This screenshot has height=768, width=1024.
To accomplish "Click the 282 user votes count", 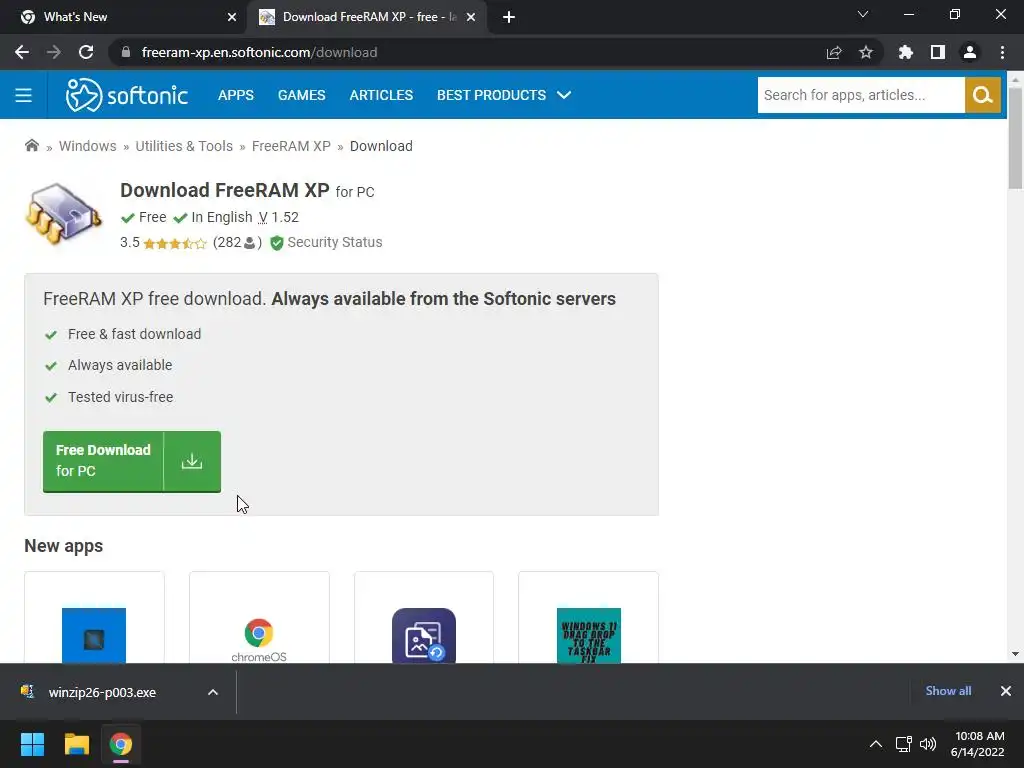I will coord(237,242).
